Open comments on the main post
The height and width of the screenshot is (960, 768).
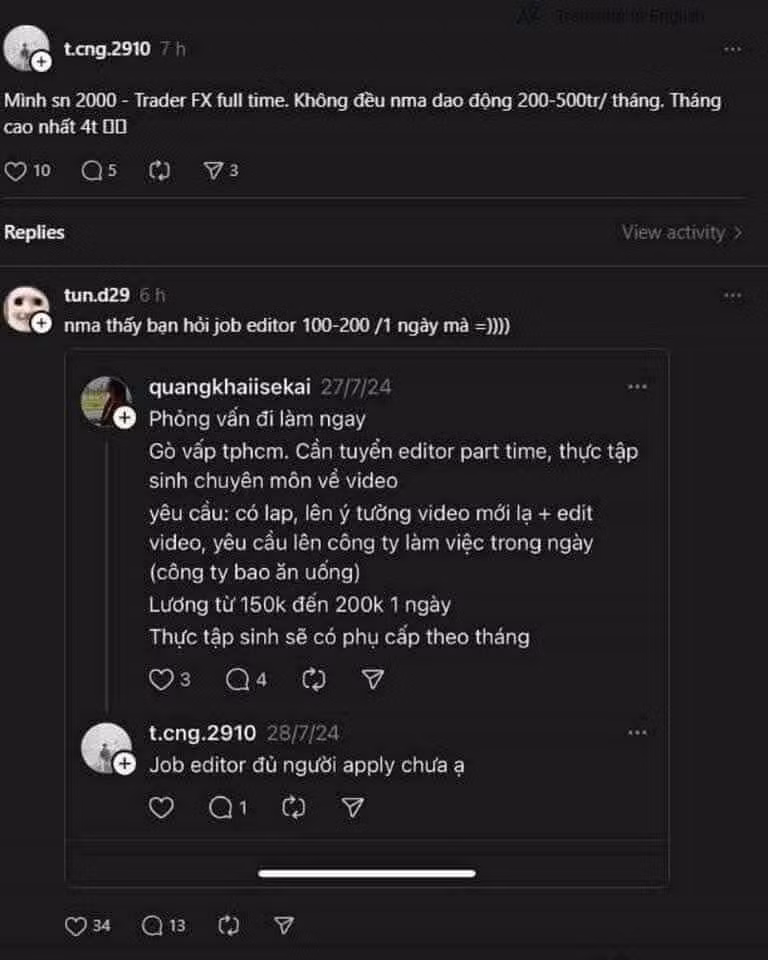(92, 171)
